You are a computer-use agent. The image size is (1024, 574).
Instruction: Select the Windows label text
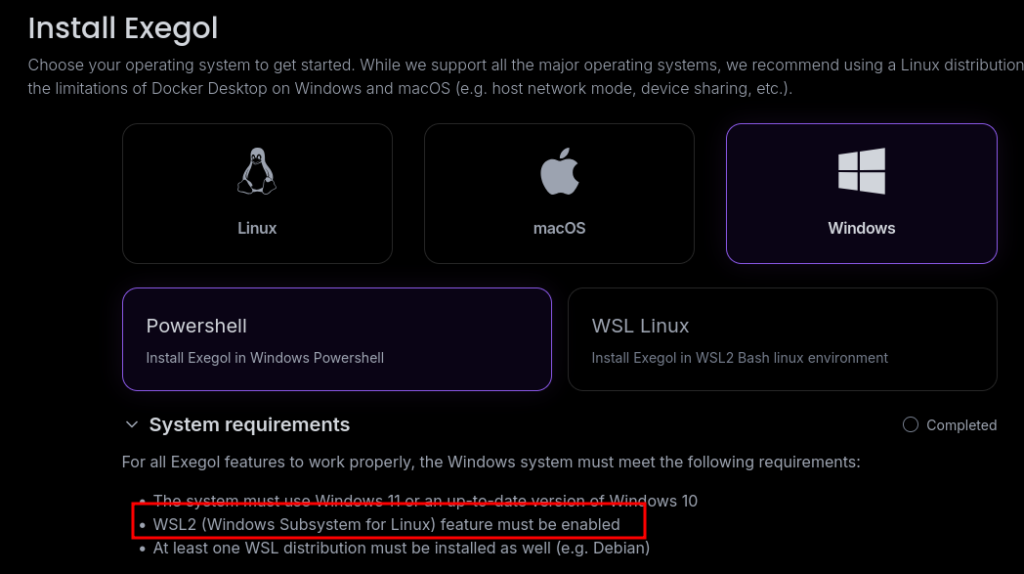point(861,228)
